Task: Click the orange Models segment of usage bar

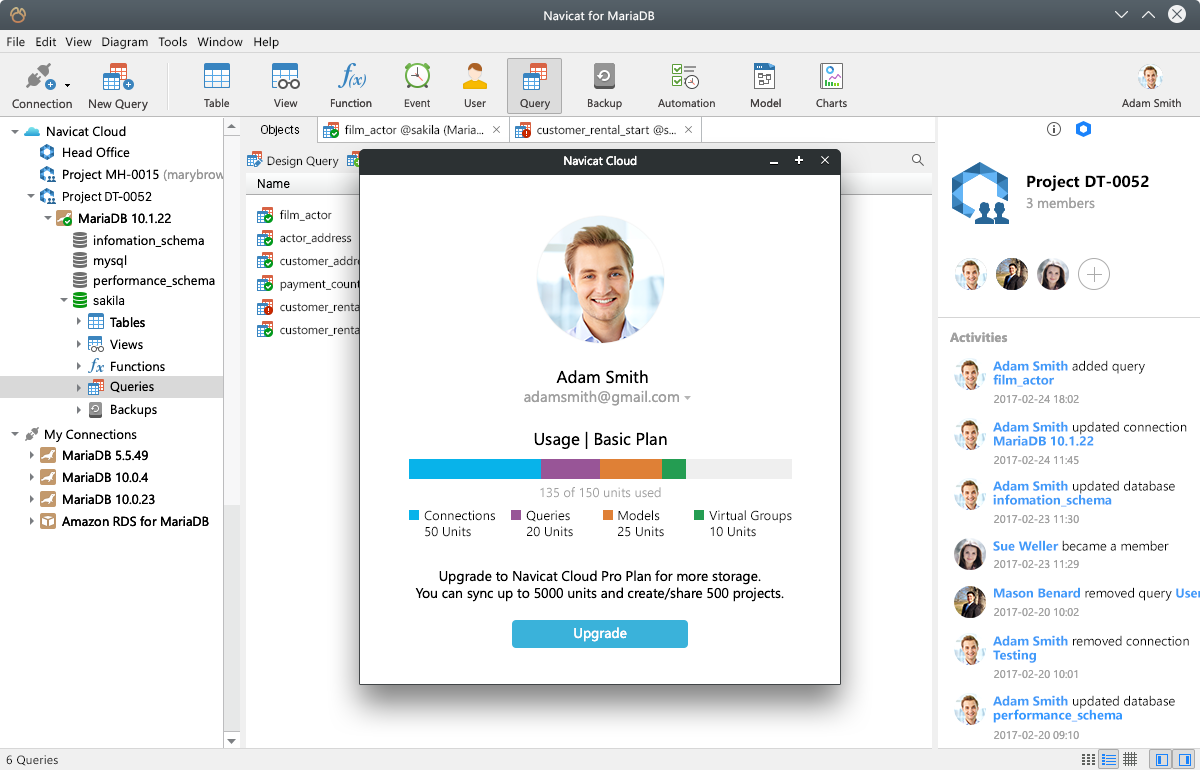Action: 631,469
